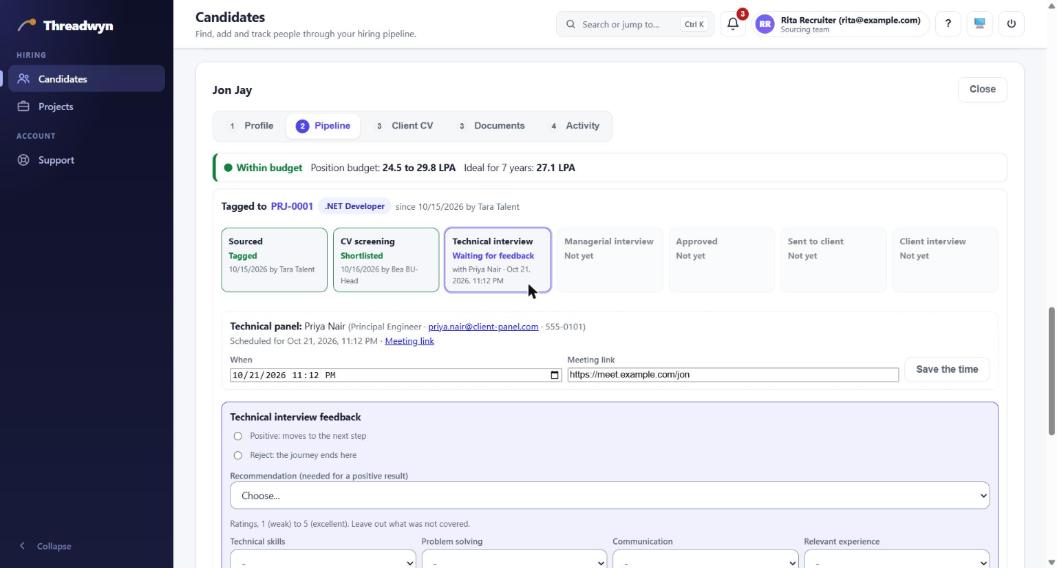1057x568 pixels.
Task: Open the date picker calendar icon
Action: [554, 375]
